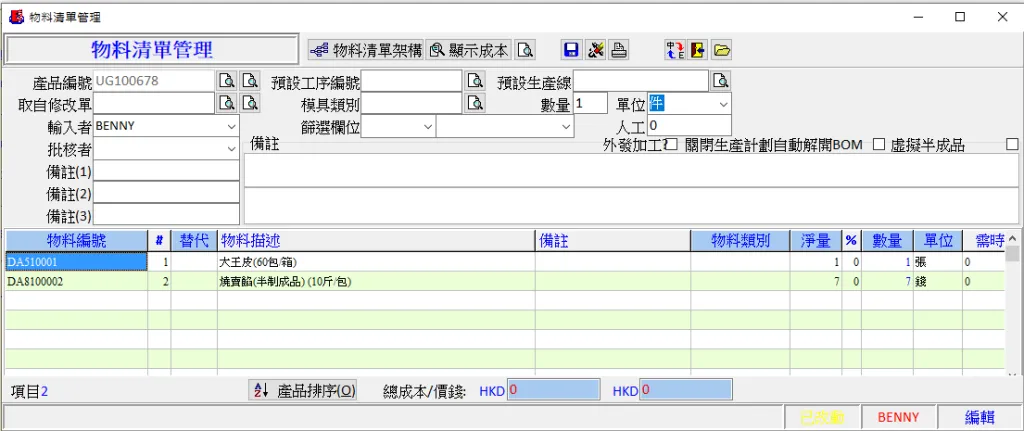Screen dimensions: 1024x431
Task: Click the 物料清單架構 button
Action: (365, 50)
